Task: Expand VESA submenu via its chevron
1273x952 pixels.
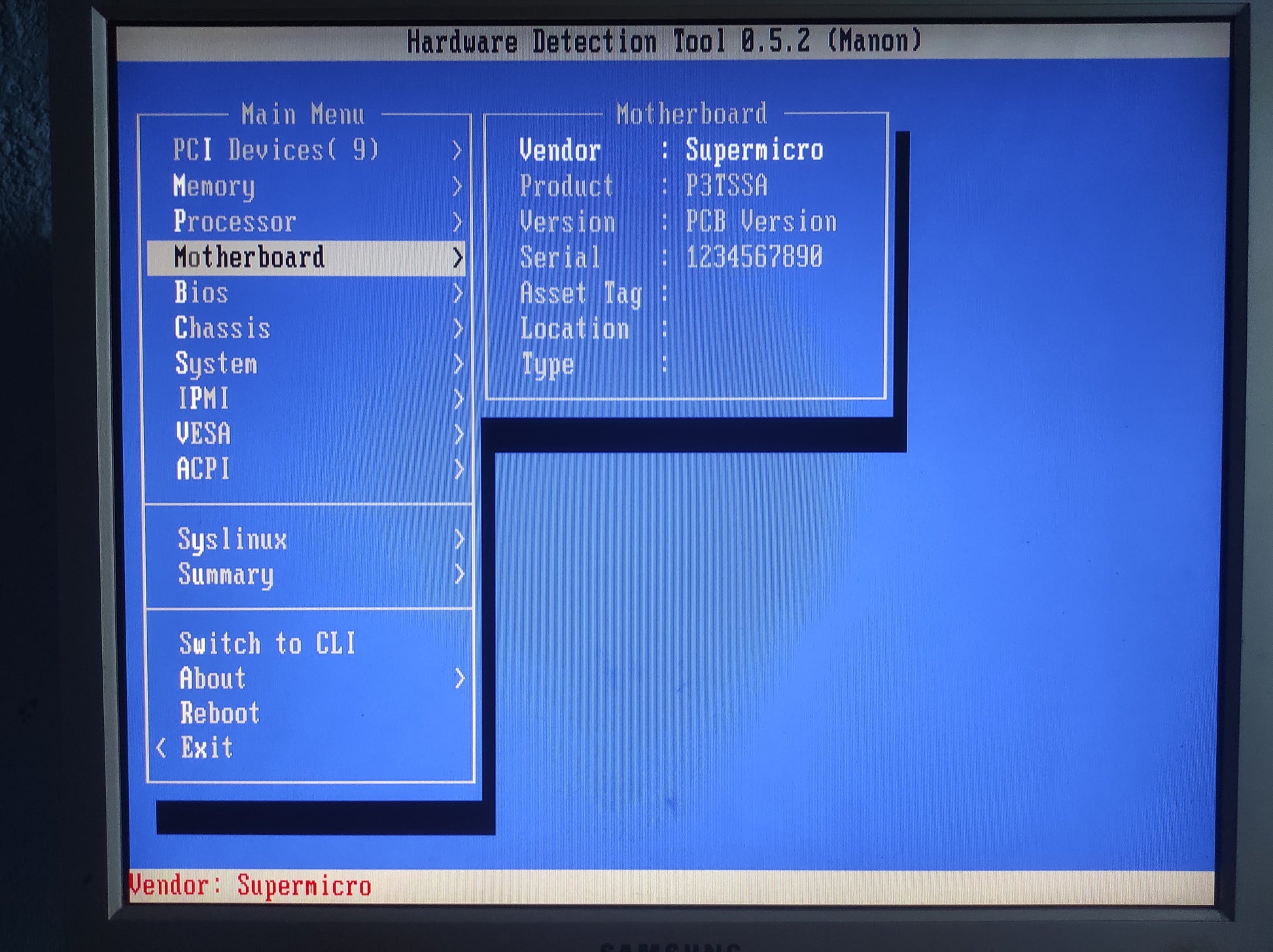Action: [459, 434]
